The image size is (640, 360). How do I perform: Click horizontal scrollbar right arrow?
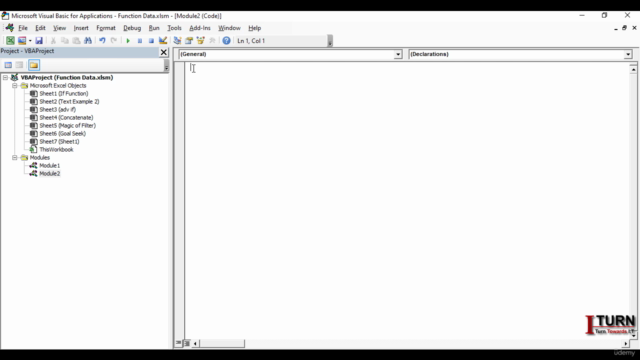(x=626, y=344)
